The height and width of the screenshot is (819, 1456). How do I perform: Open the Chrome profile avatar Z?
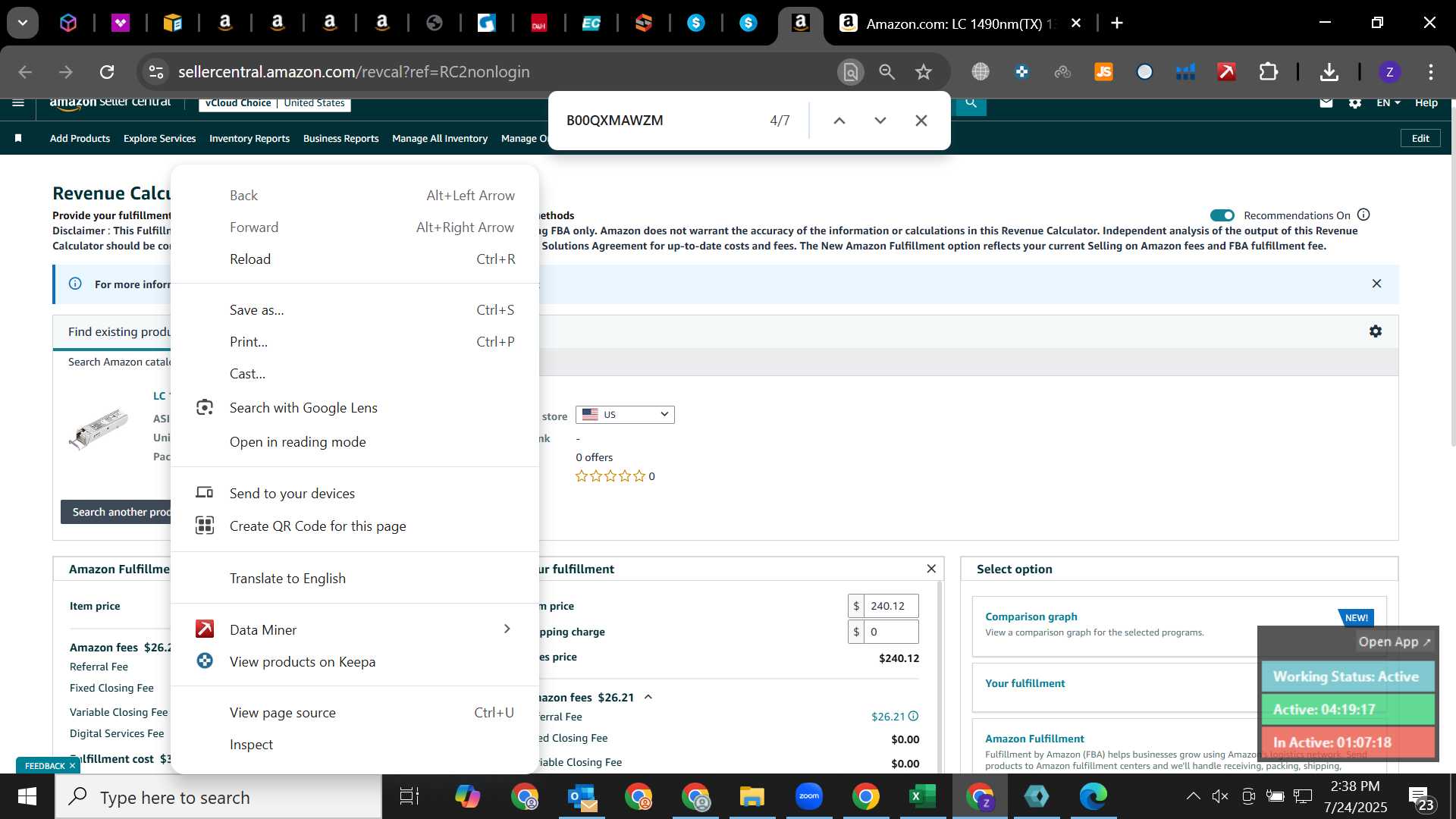pos(1389,72)
